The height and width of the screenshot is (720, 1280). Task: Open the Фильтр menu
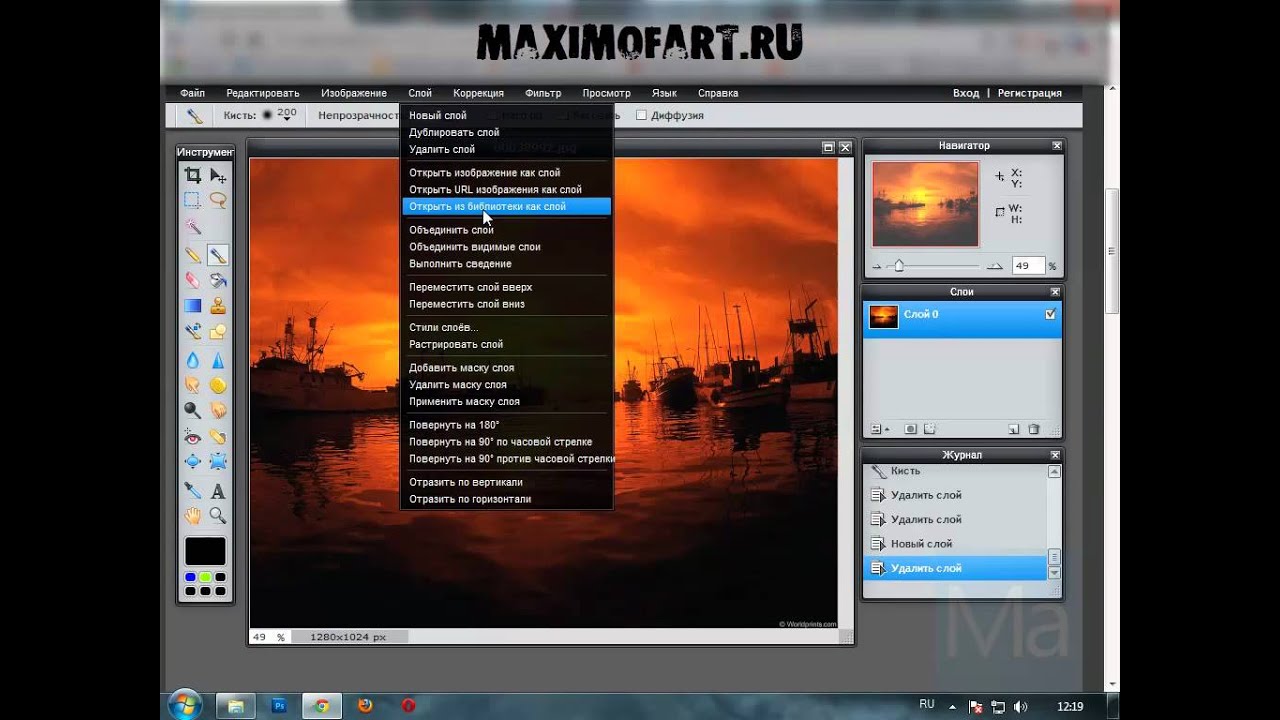coord(543,93)
